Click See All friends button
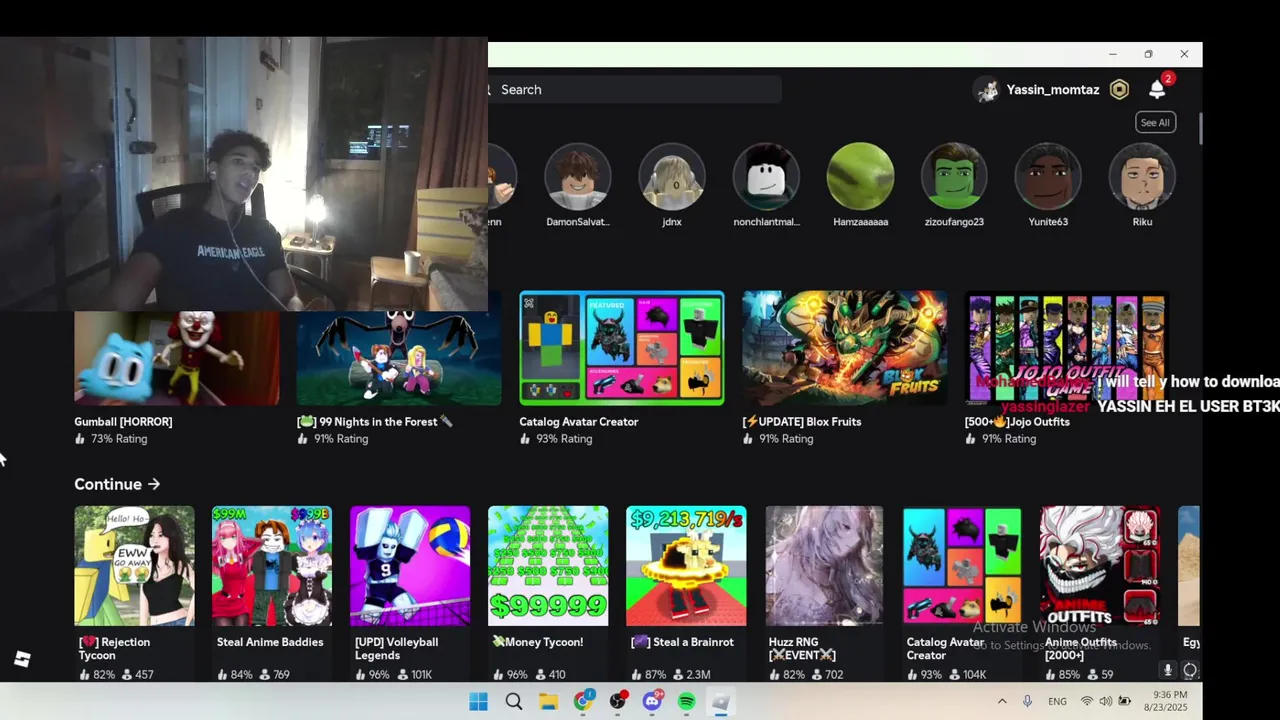 (1155, 123)
